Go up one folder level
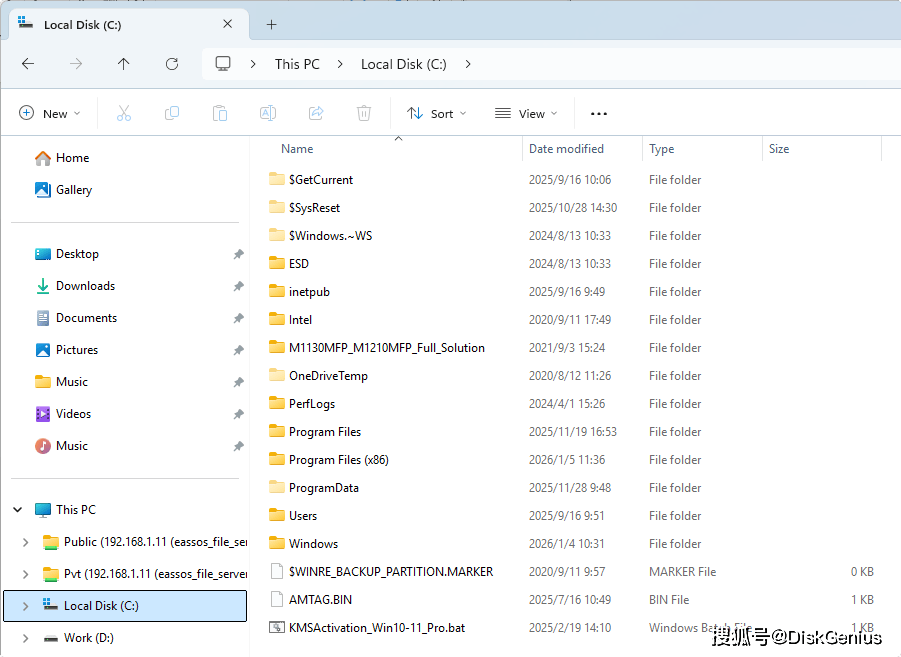 point(124,64)
